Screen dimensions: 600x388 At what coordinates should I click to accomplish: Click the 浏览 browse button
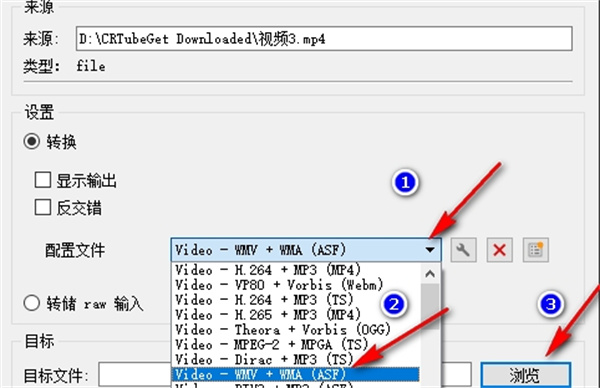[526, 375]
